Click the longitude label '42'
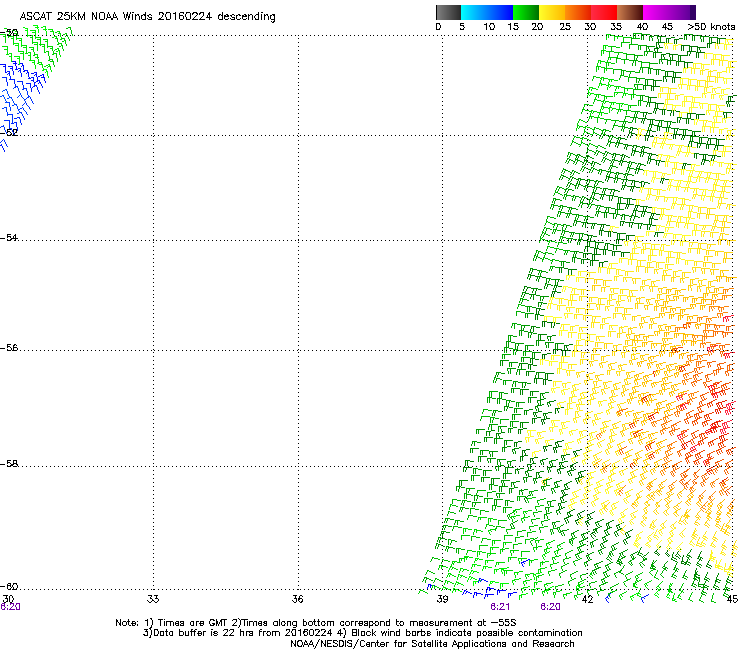Screen dimensions: 740x650 click(587, 599)
